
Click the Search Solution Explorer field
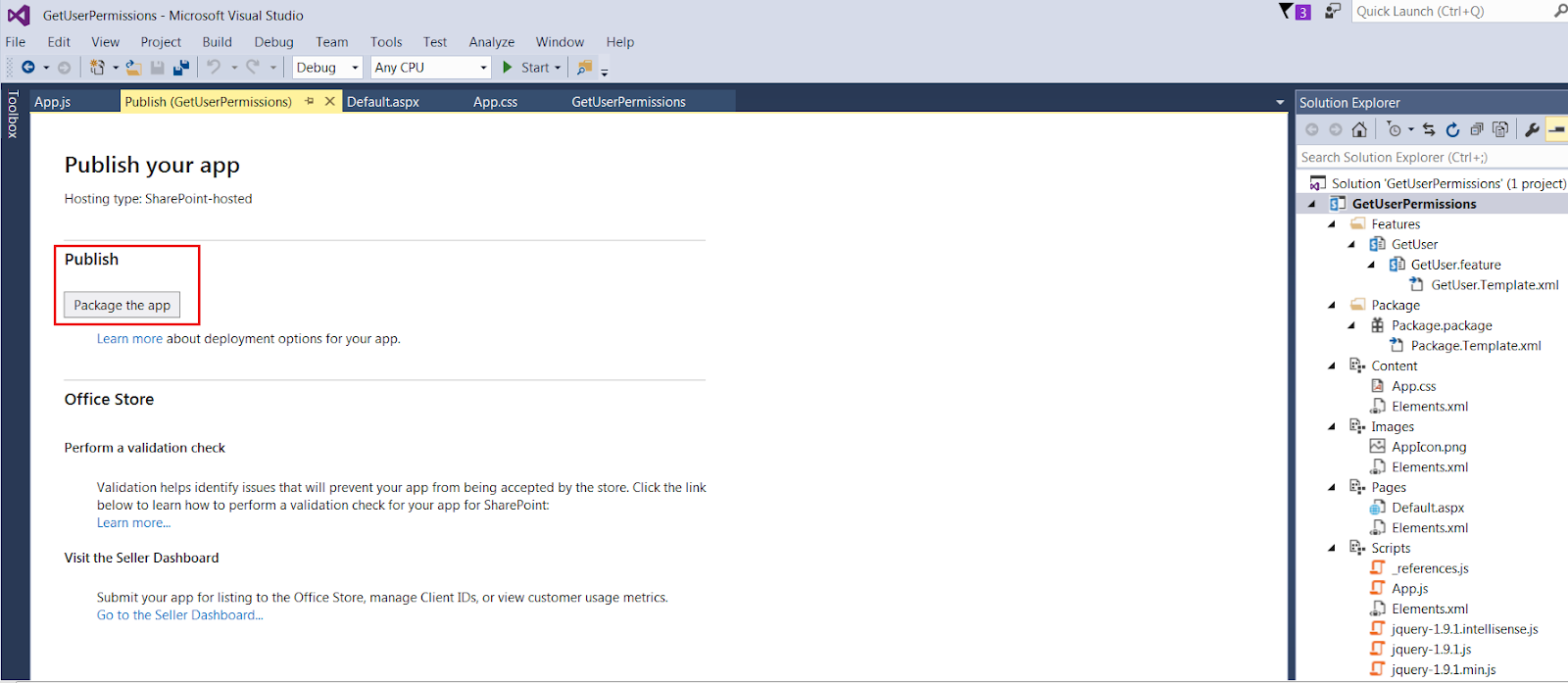(1432, 157)
